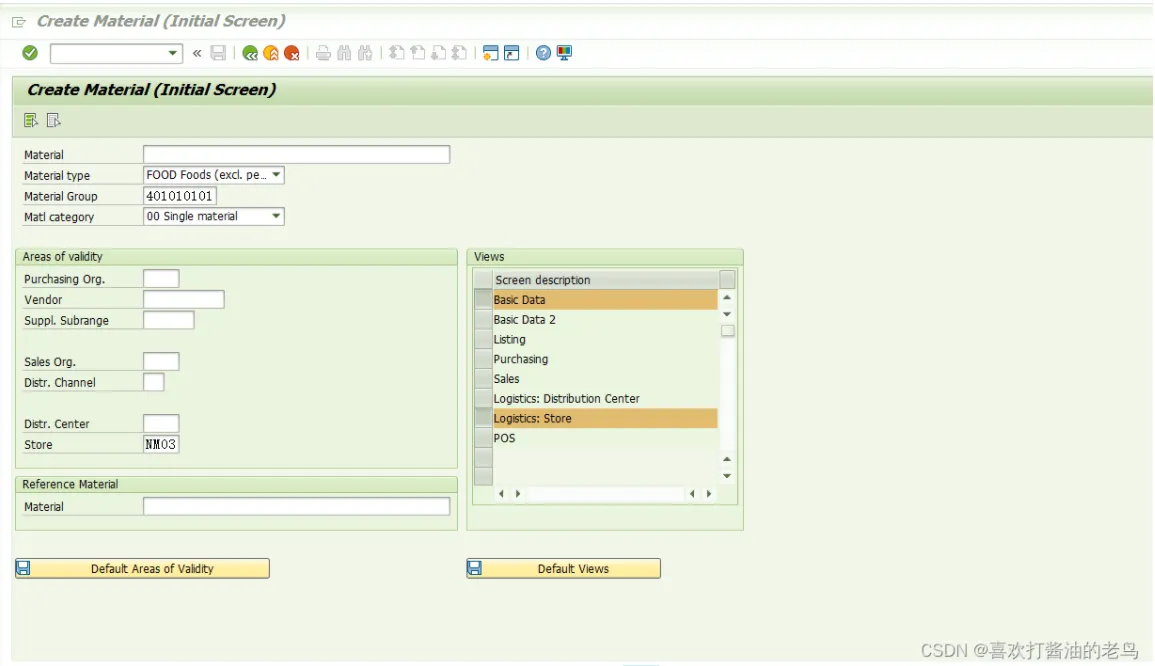Toggle the row selector for POS
The width and height of the screenshot is (1155, 666).
point(483,438)
